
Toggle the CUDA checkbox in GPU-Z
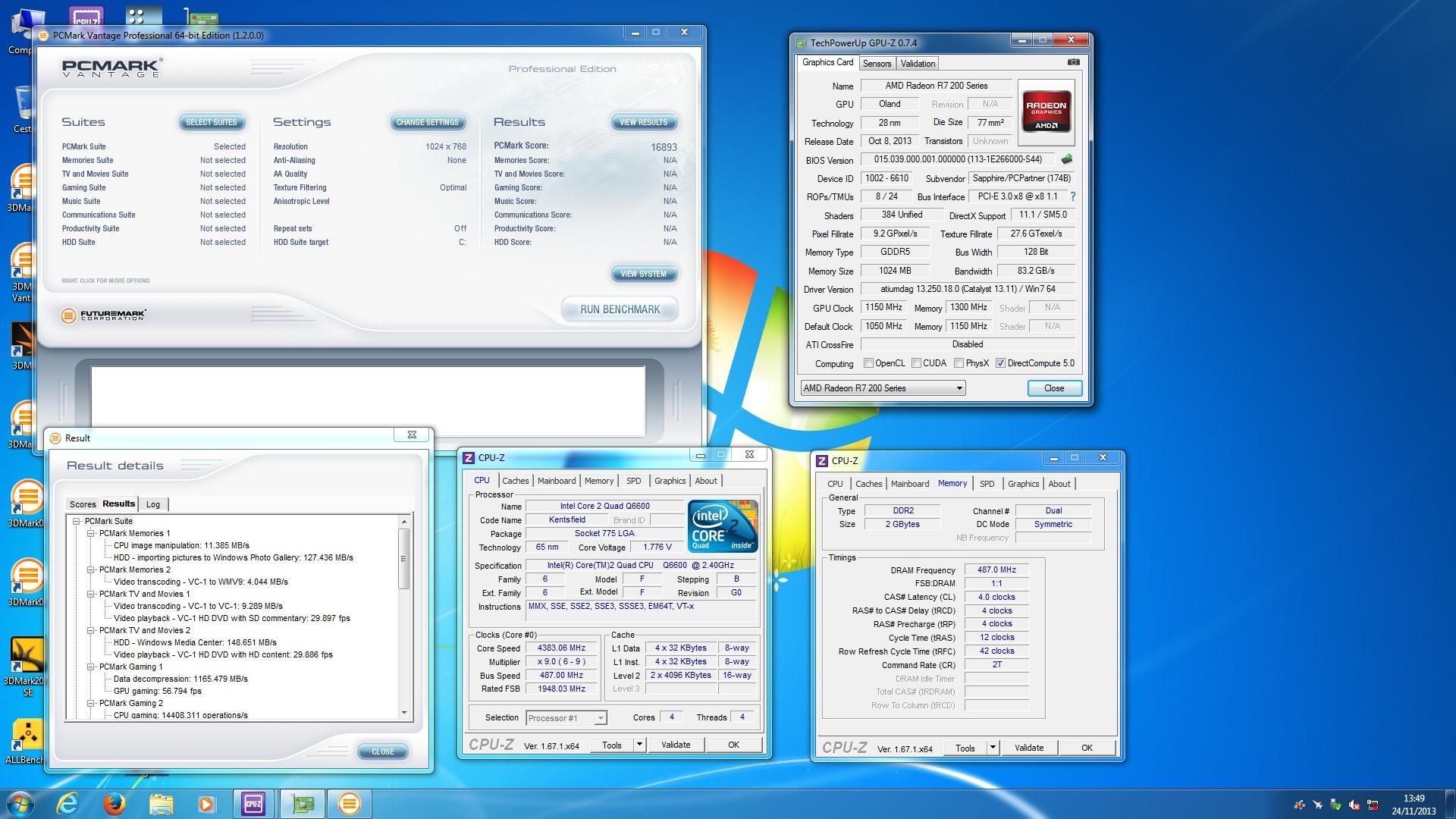[916, 363]
